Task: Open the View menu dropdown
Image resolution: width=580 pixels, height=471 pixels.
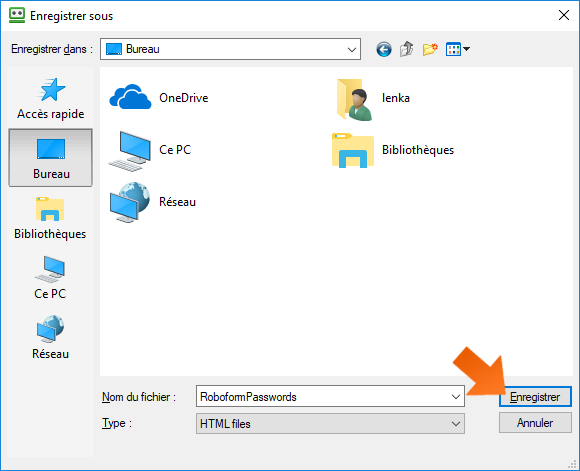Action: [x=458, y=49]
